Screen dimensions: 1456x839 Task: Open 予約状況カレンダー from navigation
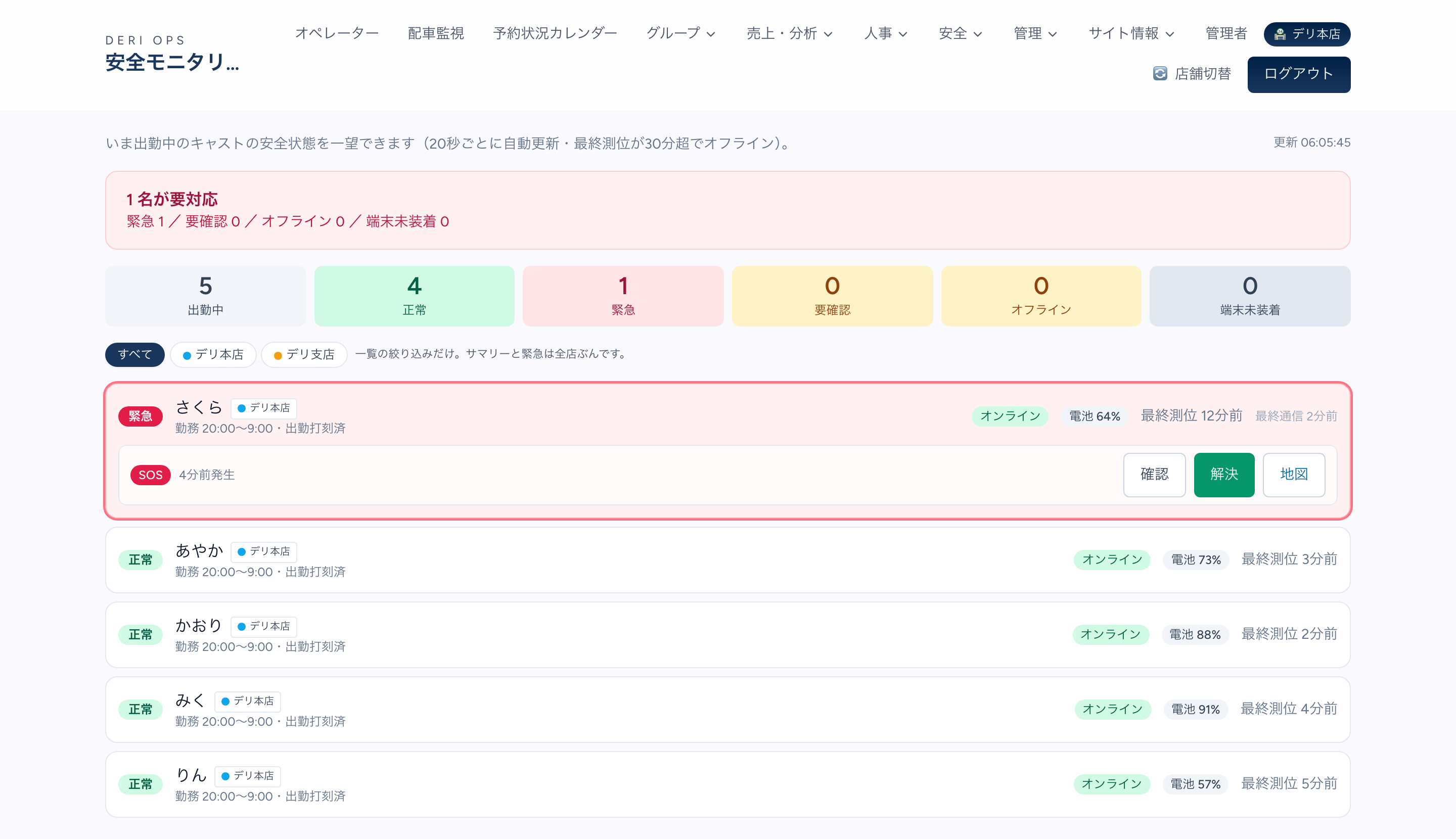(555, 33)
